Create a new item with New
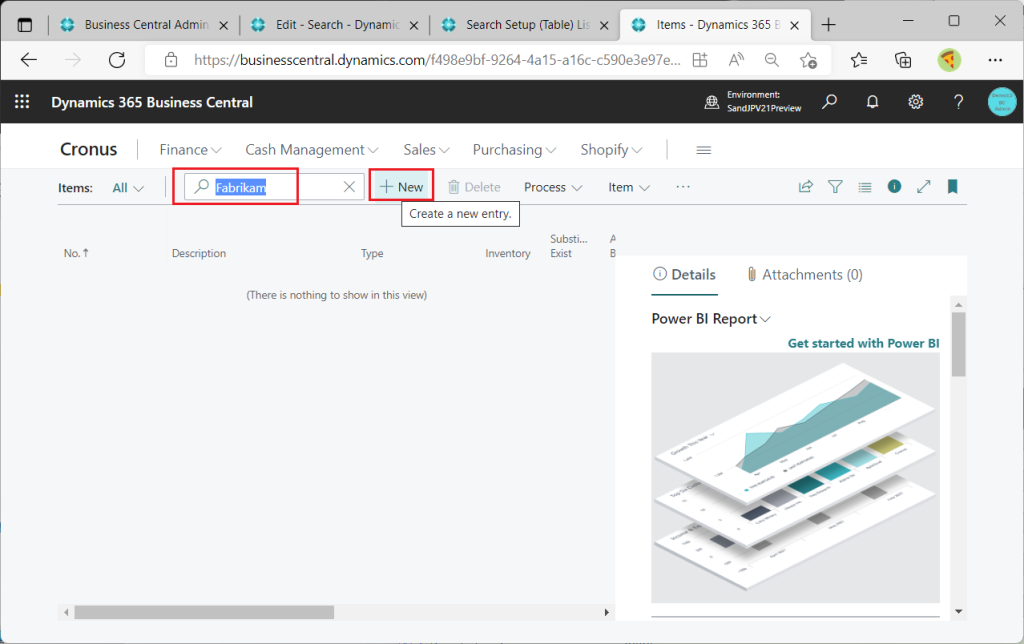Image resolution: width=1024 pixels, height=644 pixels. pyautogui.click(x=402, y=187)
